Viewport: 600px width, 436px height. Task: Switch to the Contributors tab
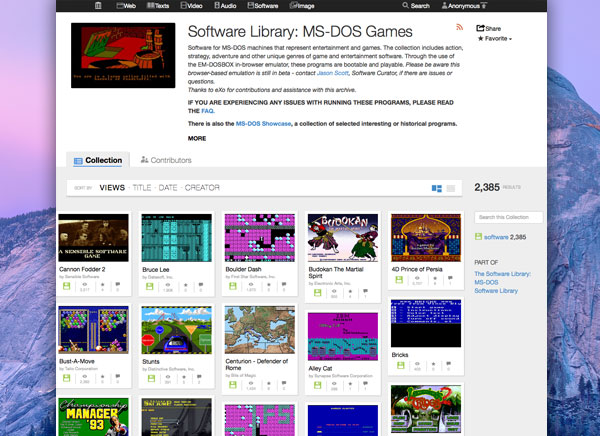tap(166, 160)
